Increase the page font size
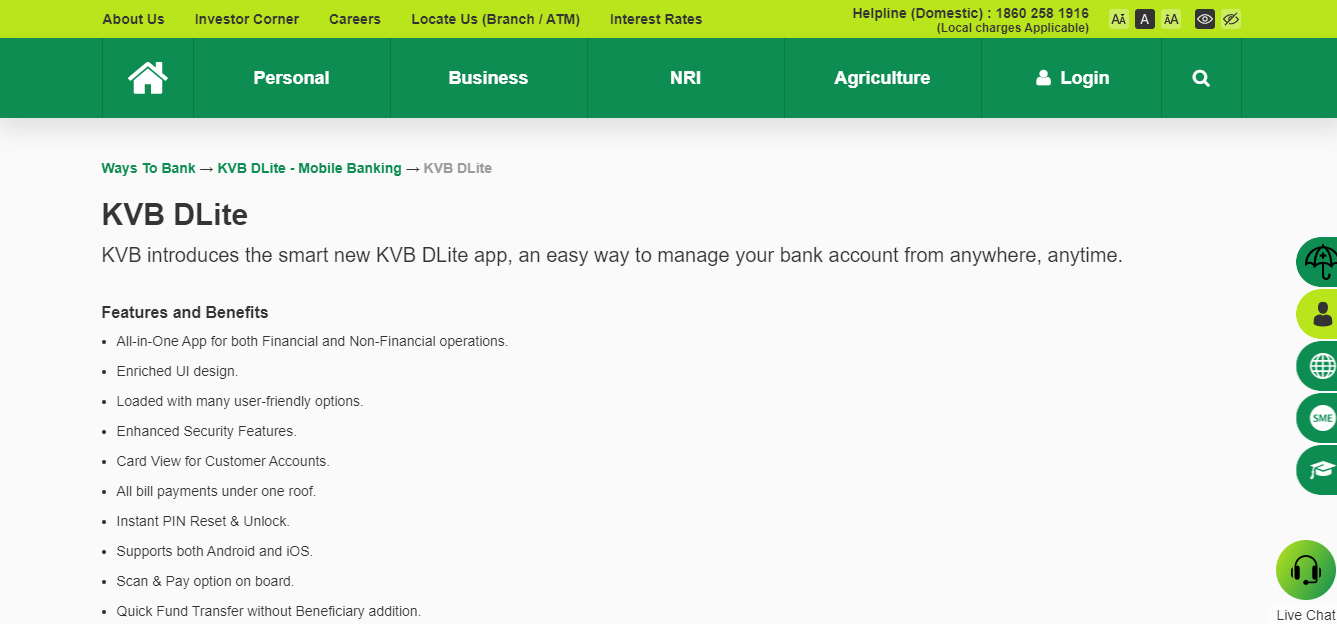Image resolution: width=1337 pixels, height=624 pixels. (1171, 19)
